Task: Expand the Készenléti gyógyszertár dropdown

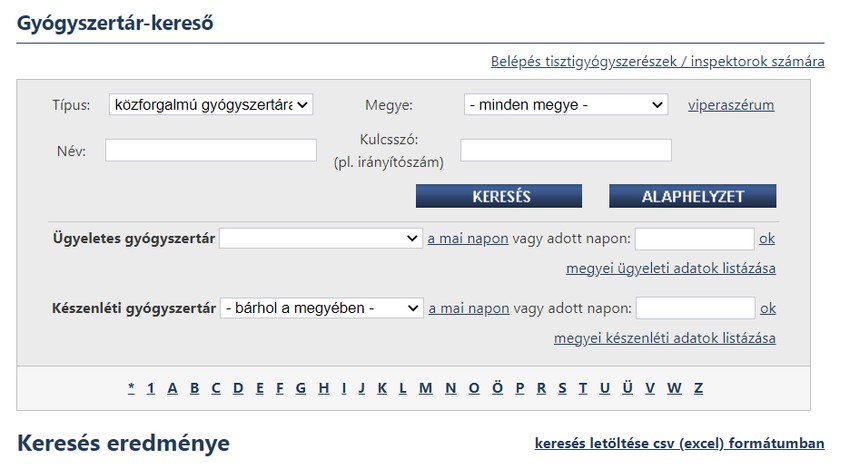Action: click(x=322, y=309)
